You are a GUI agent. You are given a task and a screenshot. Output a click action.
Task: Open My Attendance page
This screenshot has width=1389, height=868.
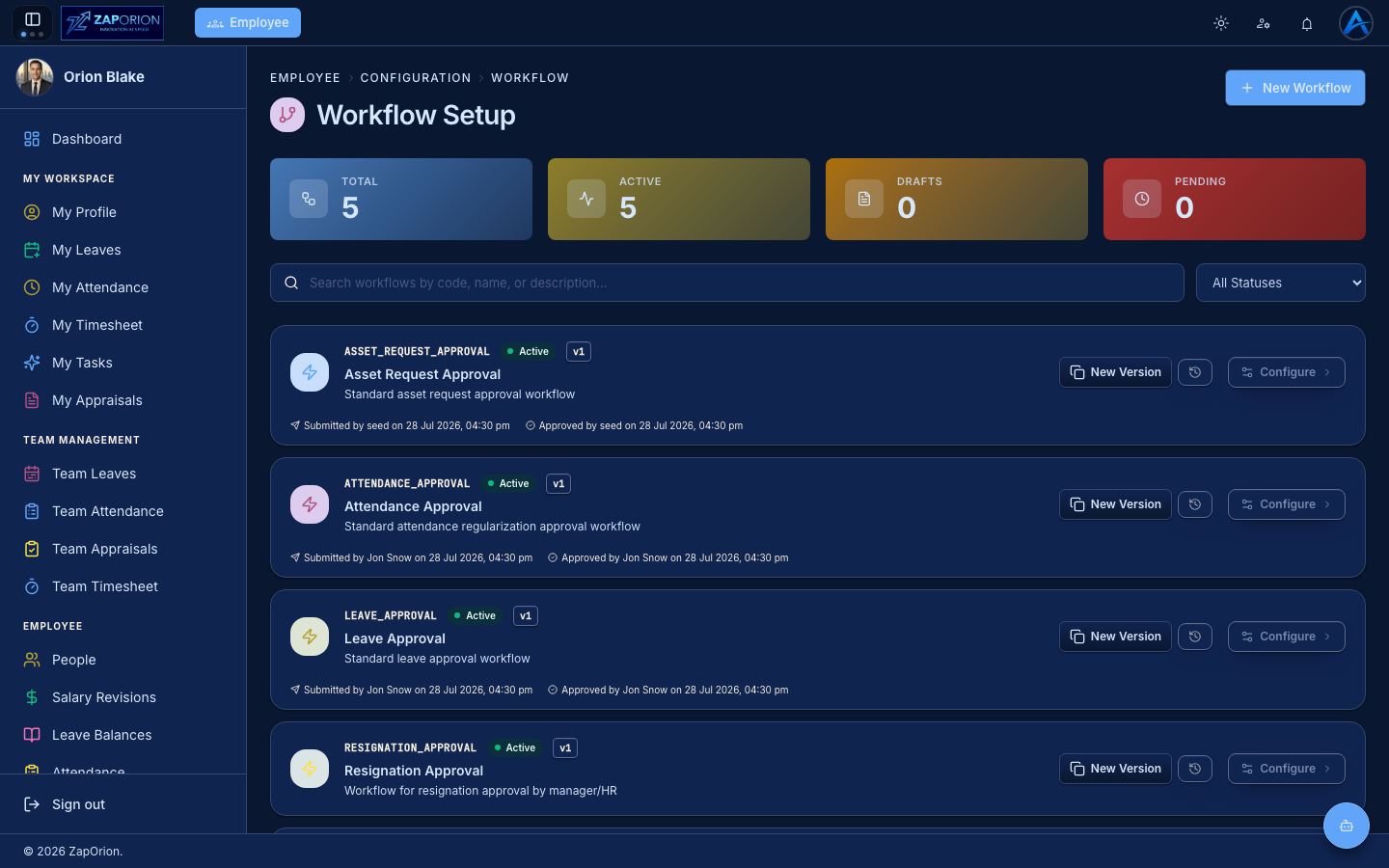(123, 287)
